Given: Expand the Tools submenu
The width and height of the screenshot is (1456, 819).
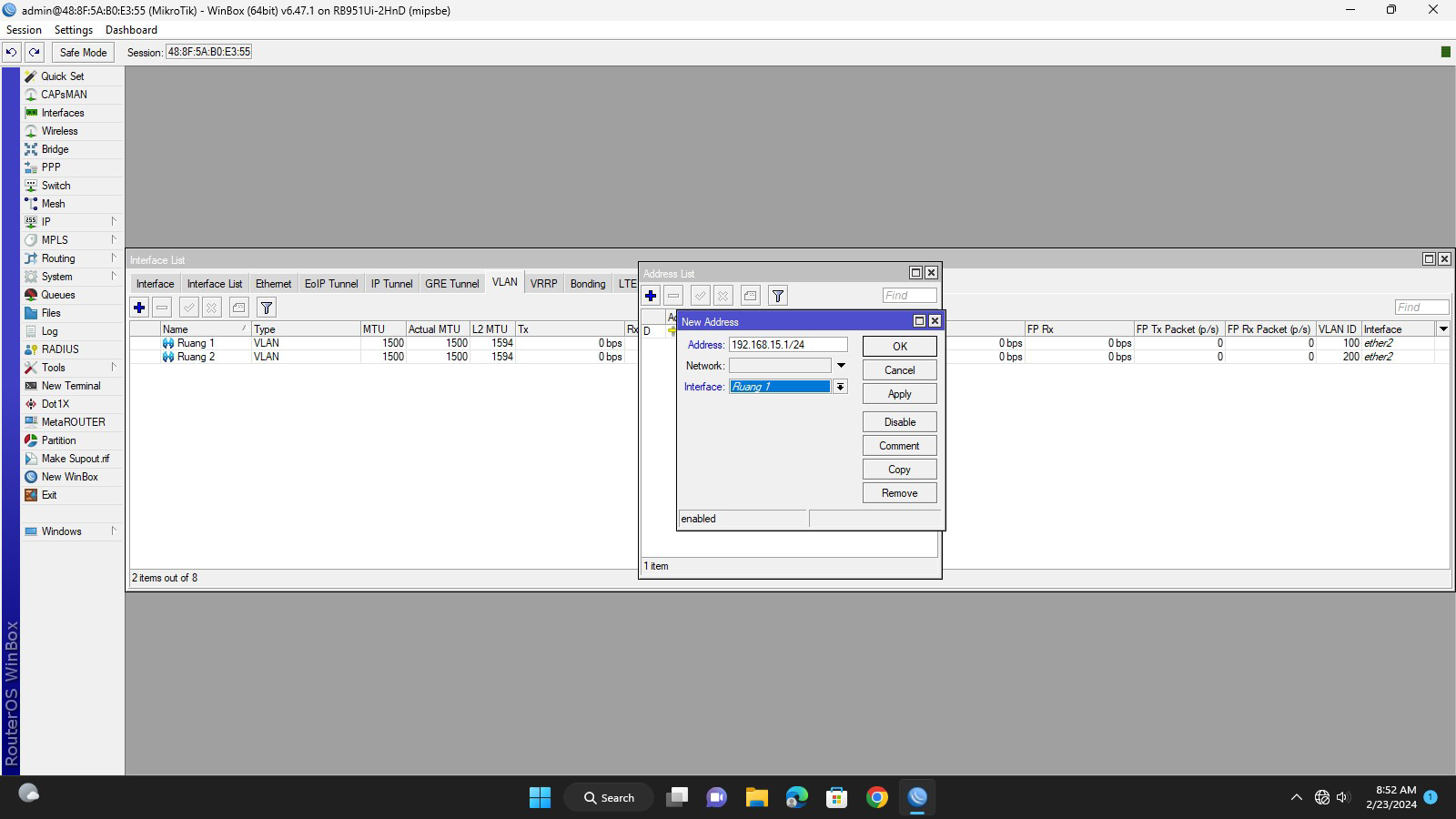Looking at the screenshot, I should point(71,368).
